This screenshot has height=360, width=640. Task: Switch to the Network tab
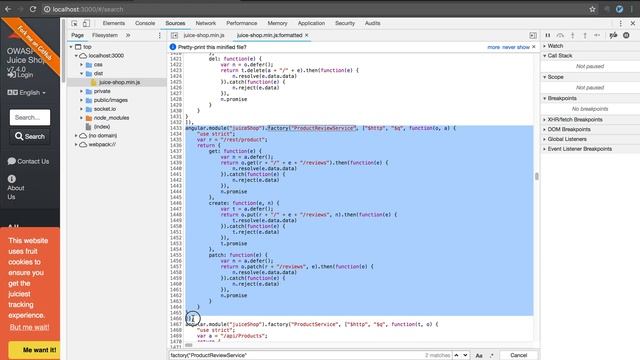(x=206, y=23)
